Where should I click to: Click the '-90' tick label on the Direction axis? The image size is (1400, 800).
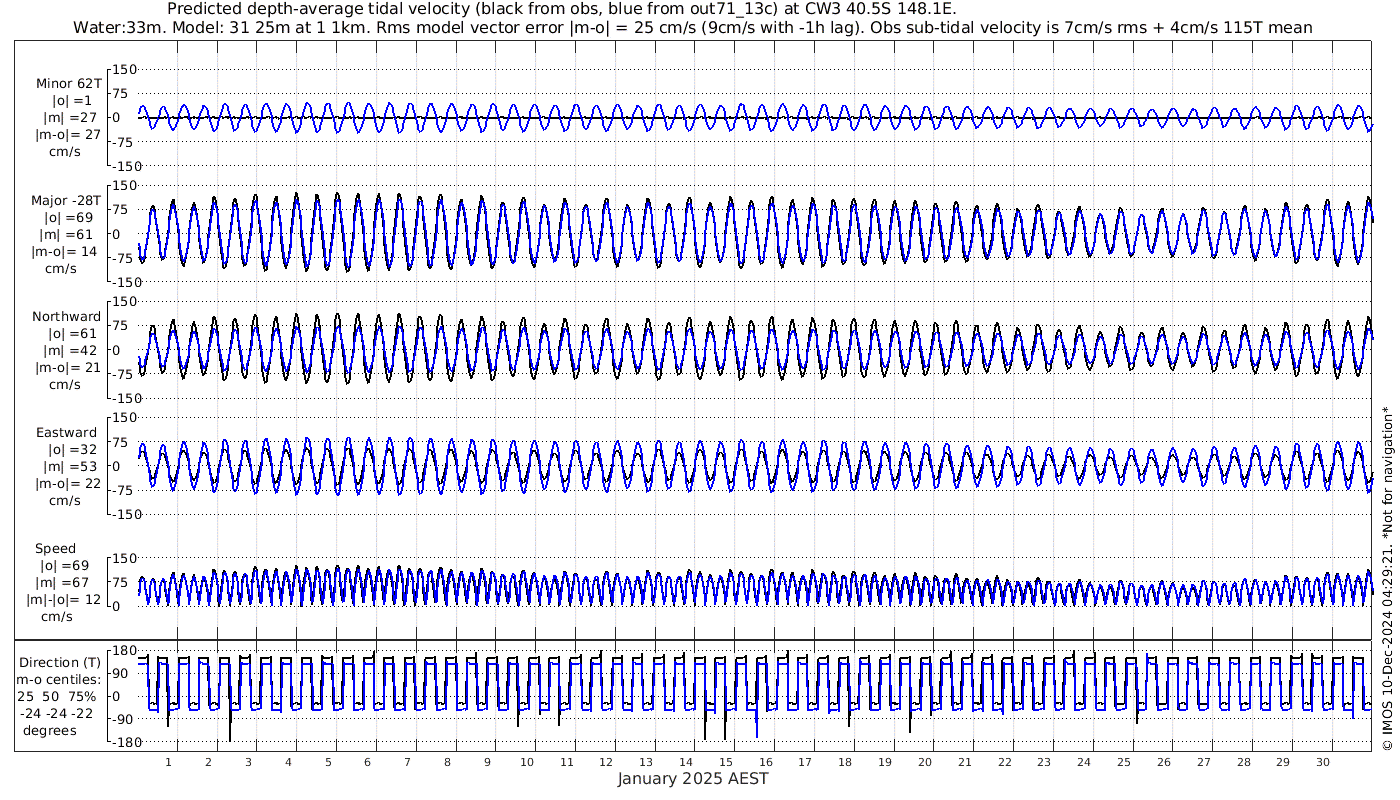click(x=124, y=719)
